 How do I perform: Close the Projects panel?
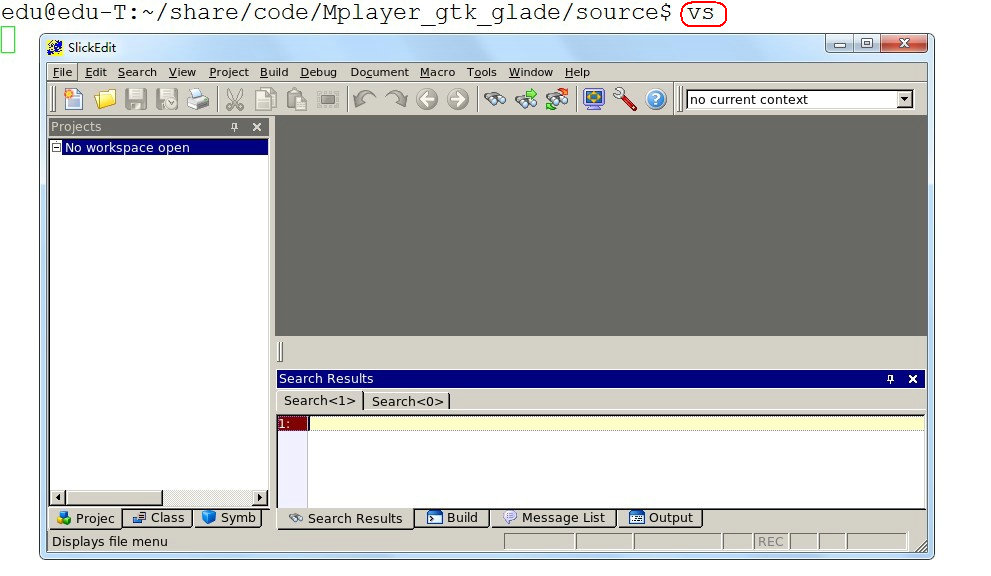(257, 127)
